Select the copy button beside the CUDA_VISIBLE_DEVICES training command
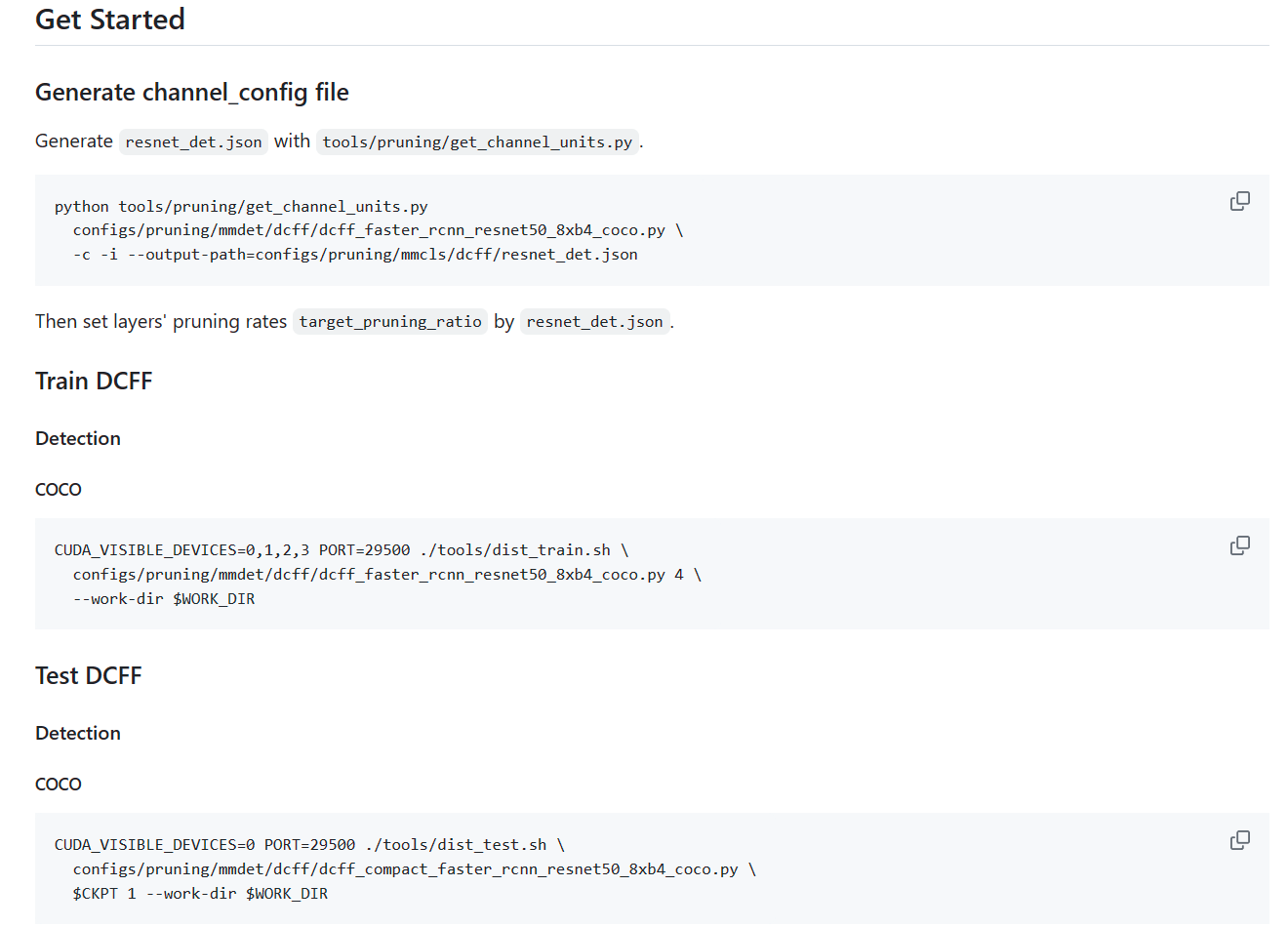The width and height of the screenshot is (1288, 927). 1239,544
